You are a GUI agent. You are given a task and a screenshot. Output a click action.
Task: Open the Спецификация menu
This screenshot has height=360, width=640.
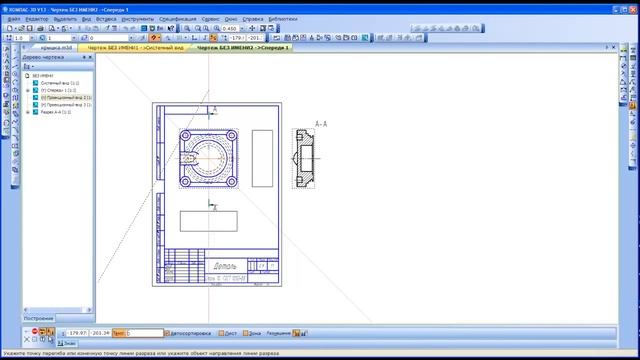click(178, 19)
